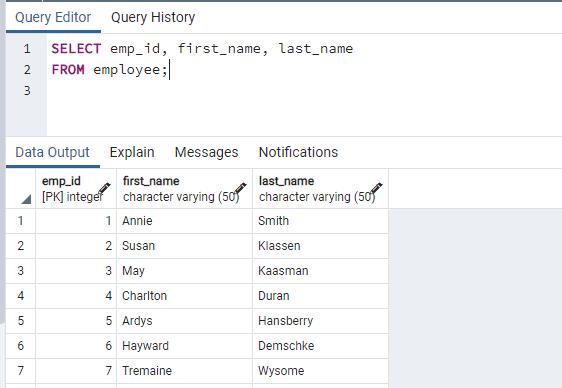Viewport: 562px width, 388px height.
Task: Click the cell containing Klassen
Action: (320, 246)
